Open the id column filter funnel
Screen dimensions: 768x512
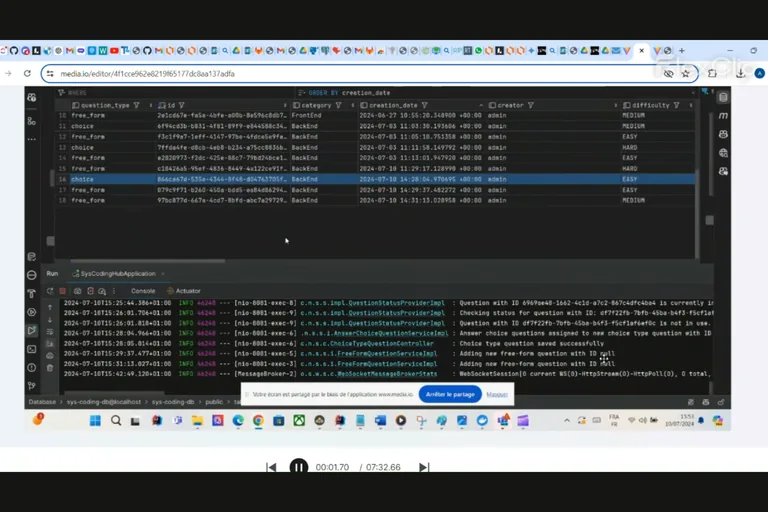point(182,105)
